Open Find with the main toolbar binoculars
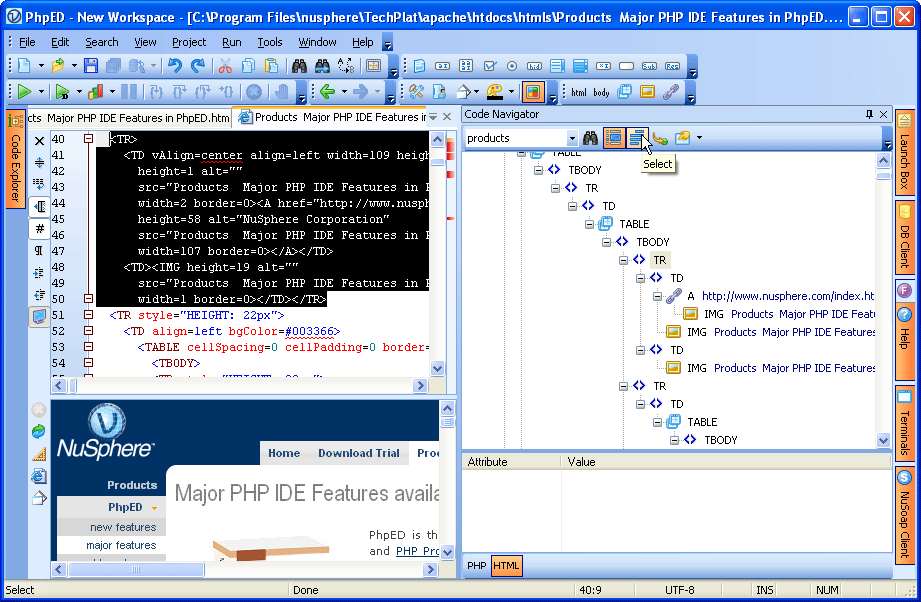The height and width of the screenshot is (602, 921). pos(300,66)
